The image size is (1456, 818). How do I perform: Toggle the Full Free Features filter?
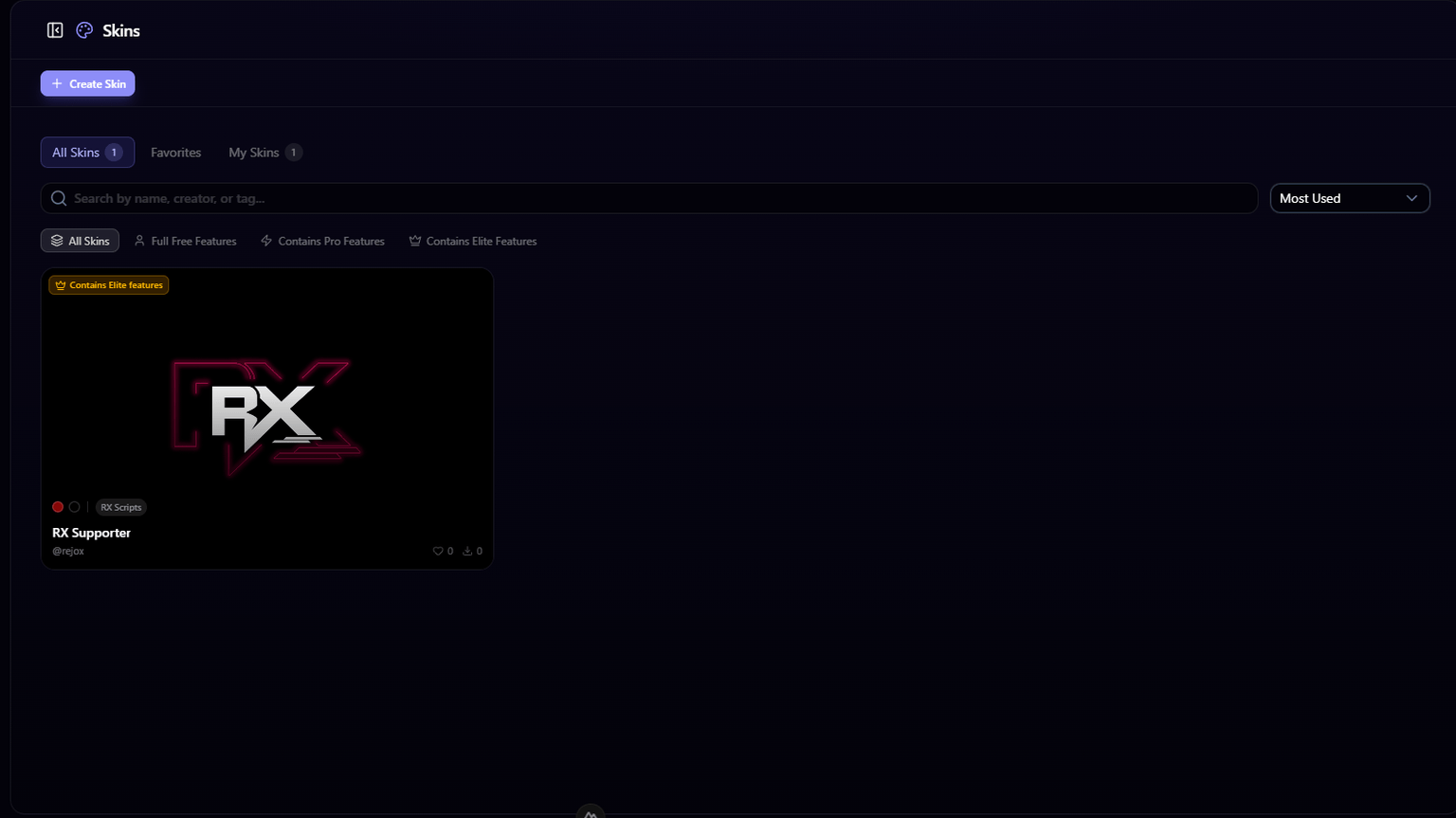tap(185, 241)
